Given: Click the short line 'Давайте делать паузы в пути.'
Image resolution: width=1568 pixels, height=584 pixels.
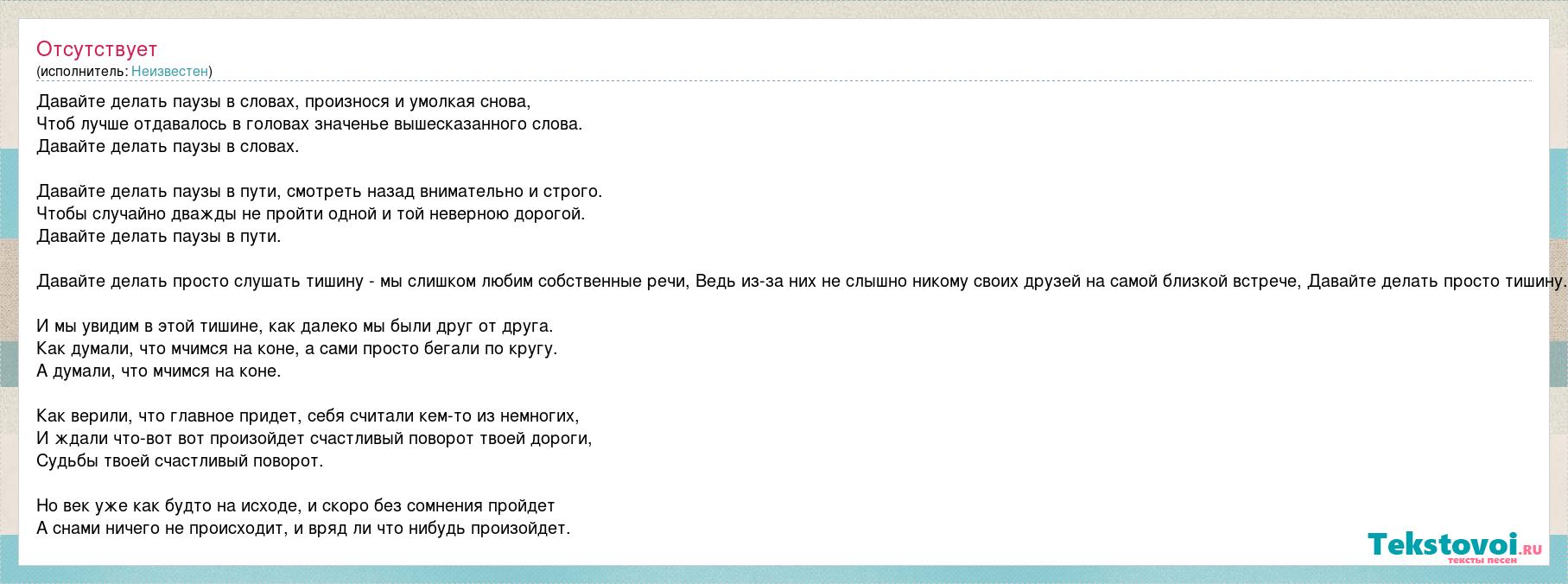Looking at the screenshot, I should (159, 237).
